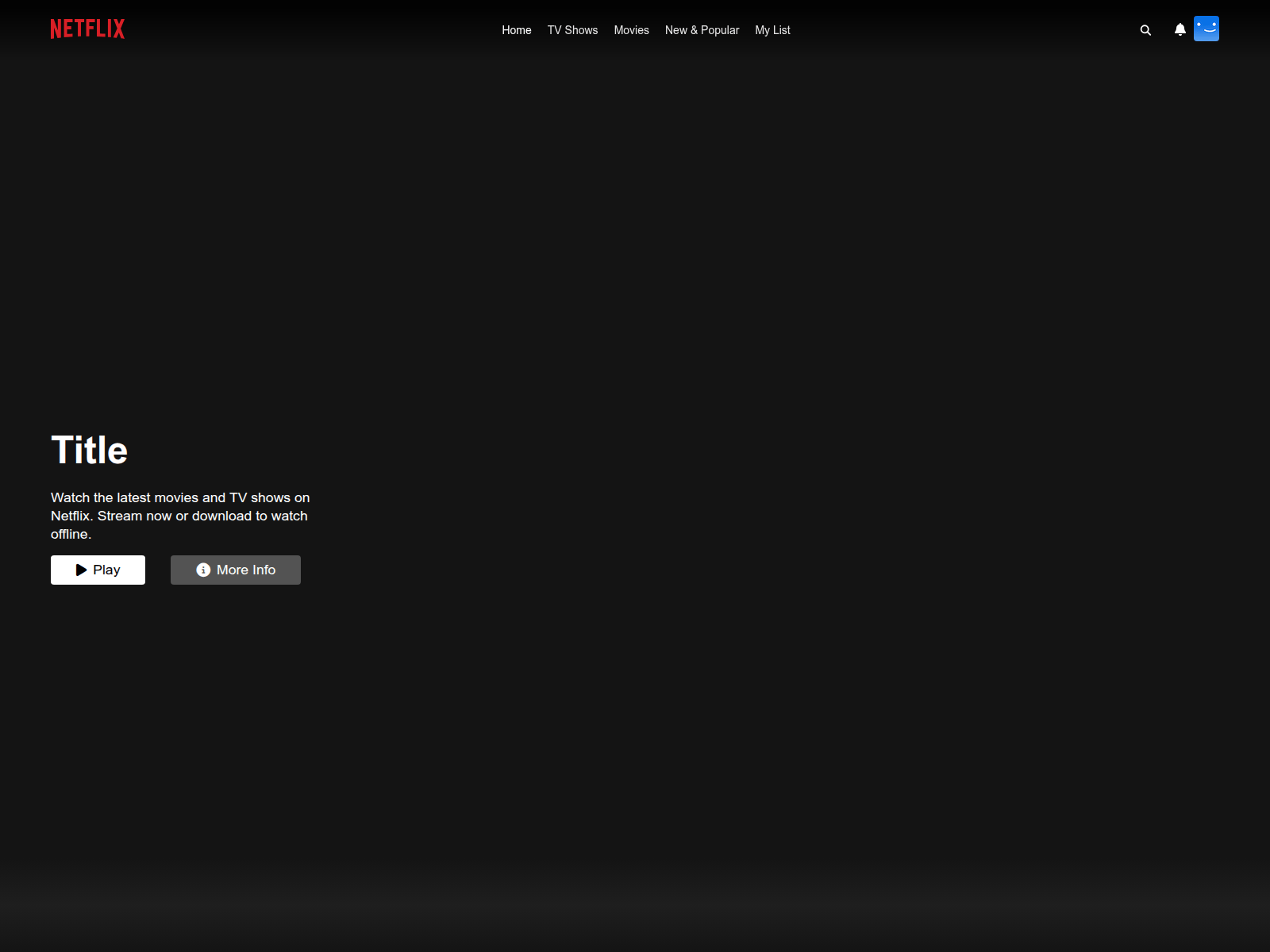Image resolution: width=1270 pixels, height=952 pixels.
Task: Browse the Movies section
Action: (631, 30)
